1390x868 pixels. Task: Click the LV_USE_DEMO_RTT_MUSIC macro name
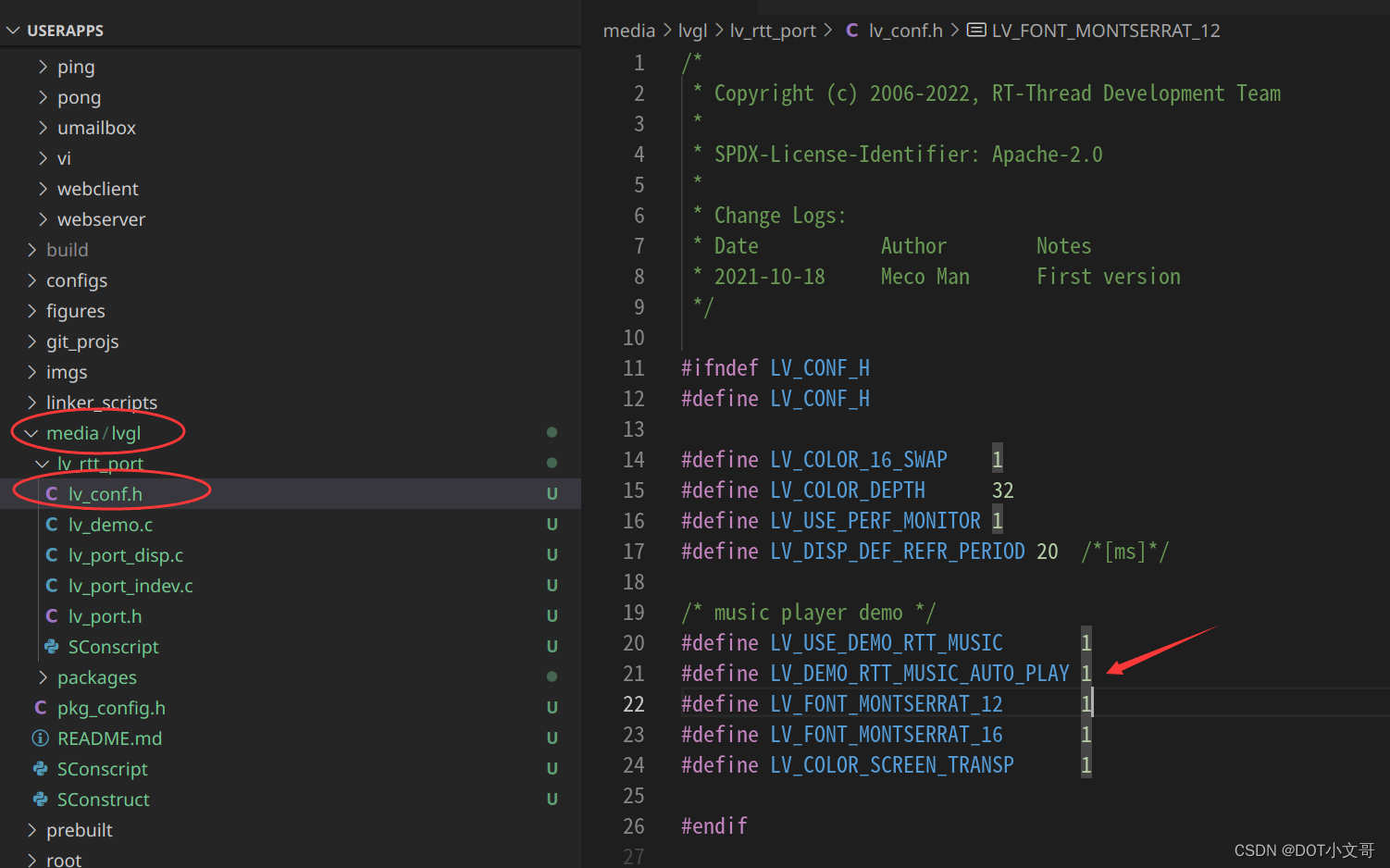(x=887, y=643)
